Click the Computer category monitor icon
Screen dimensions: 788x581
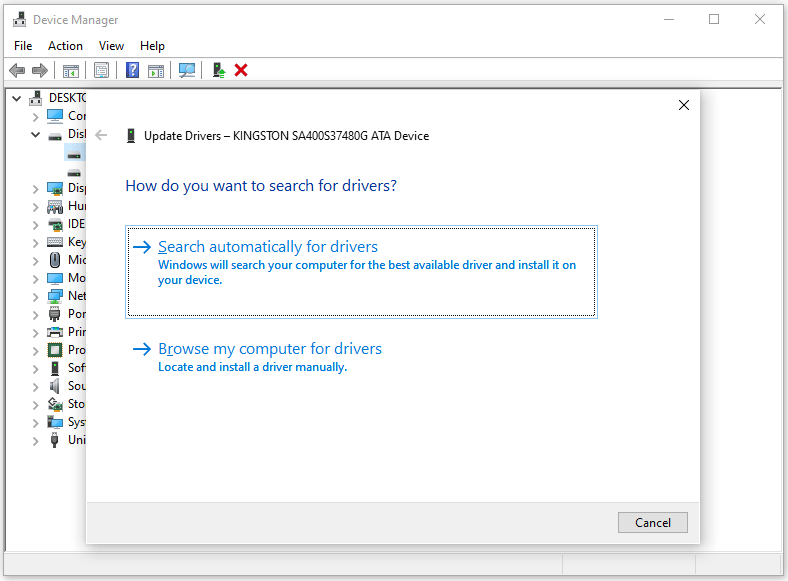[55, 116]
